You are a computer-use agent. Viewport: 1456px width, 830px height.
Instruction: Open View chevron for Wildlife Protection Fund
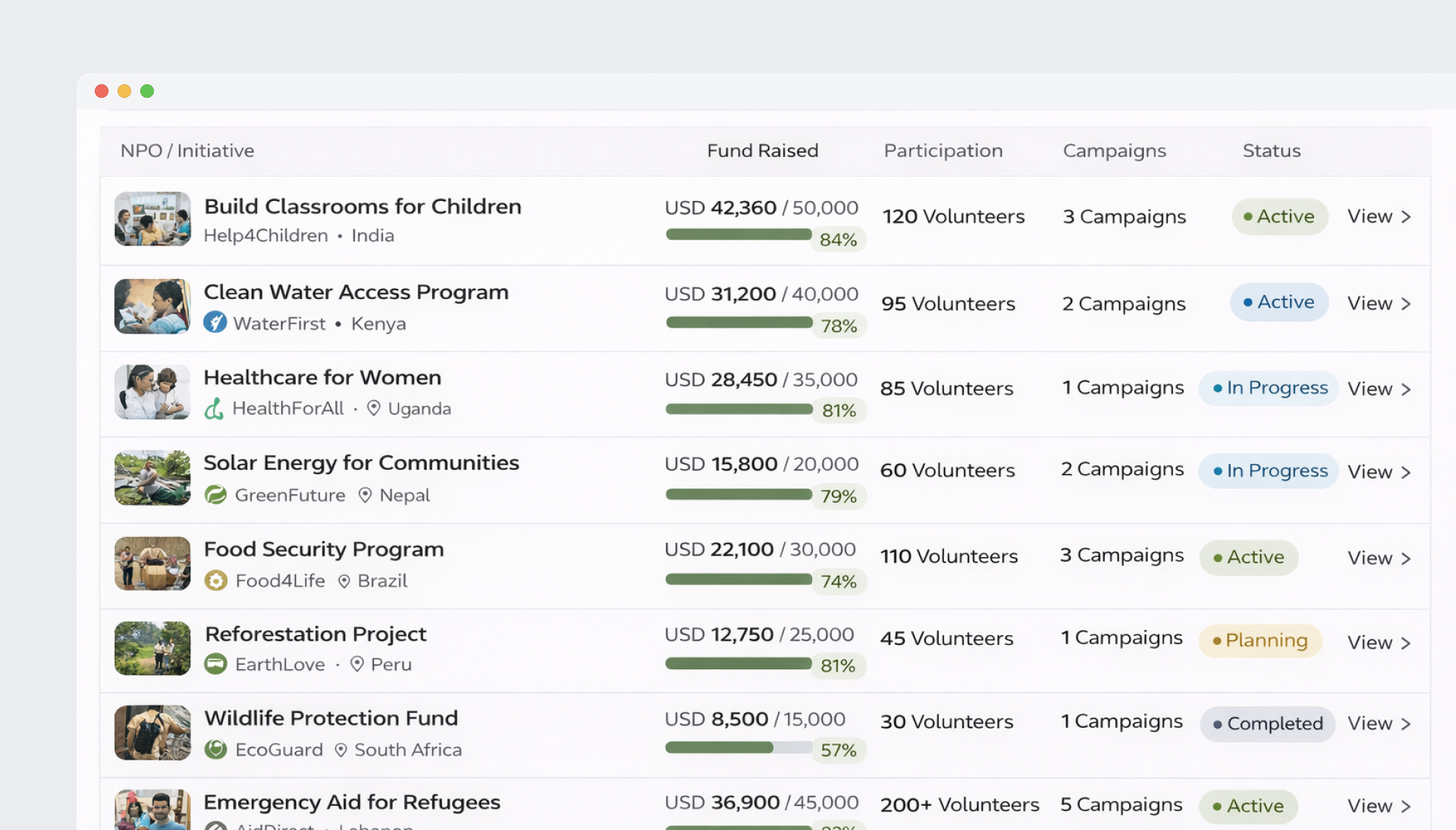pyautogui.click(x=1406, y=724)
